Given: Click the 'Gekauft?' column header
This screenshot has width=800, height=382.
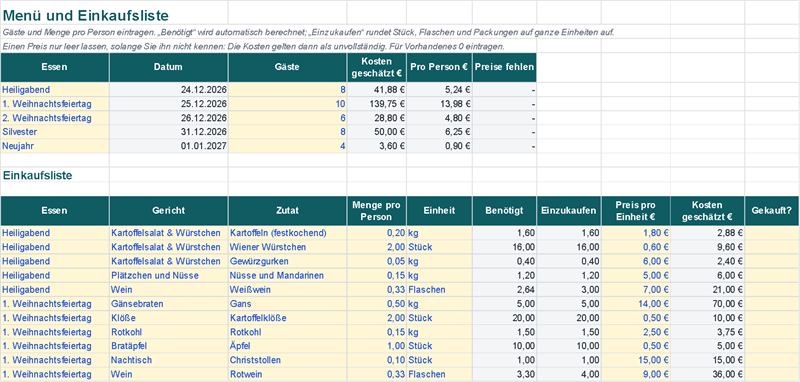Looking at the screenshot, I should point(771,211).
